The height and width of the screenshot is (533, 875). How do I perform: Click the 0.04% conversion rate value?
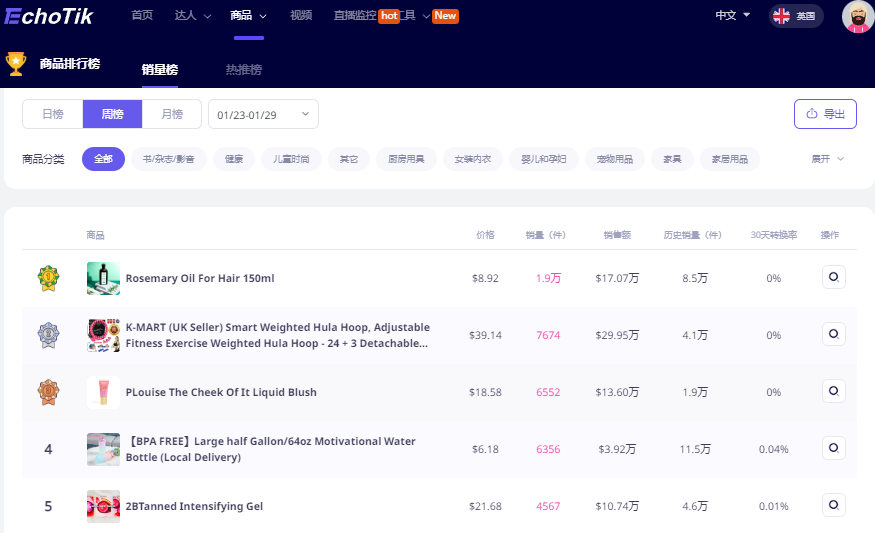click(x=773, y=449)
